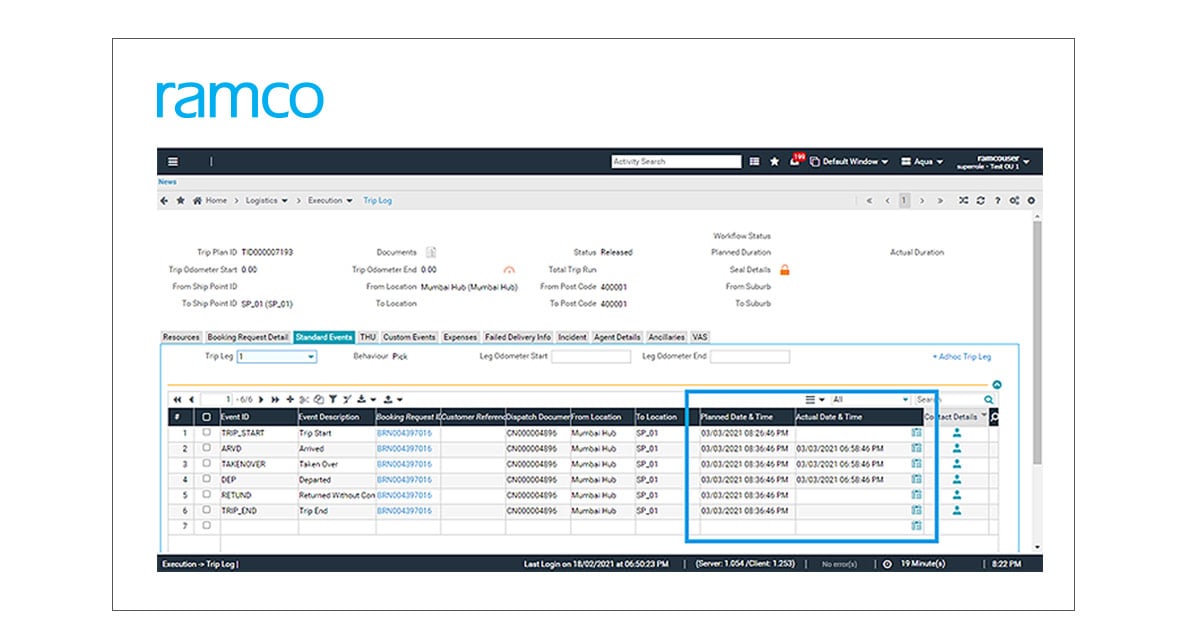Jump to first grid page
The image size is (1200, 628).
[x=177, y=399]
